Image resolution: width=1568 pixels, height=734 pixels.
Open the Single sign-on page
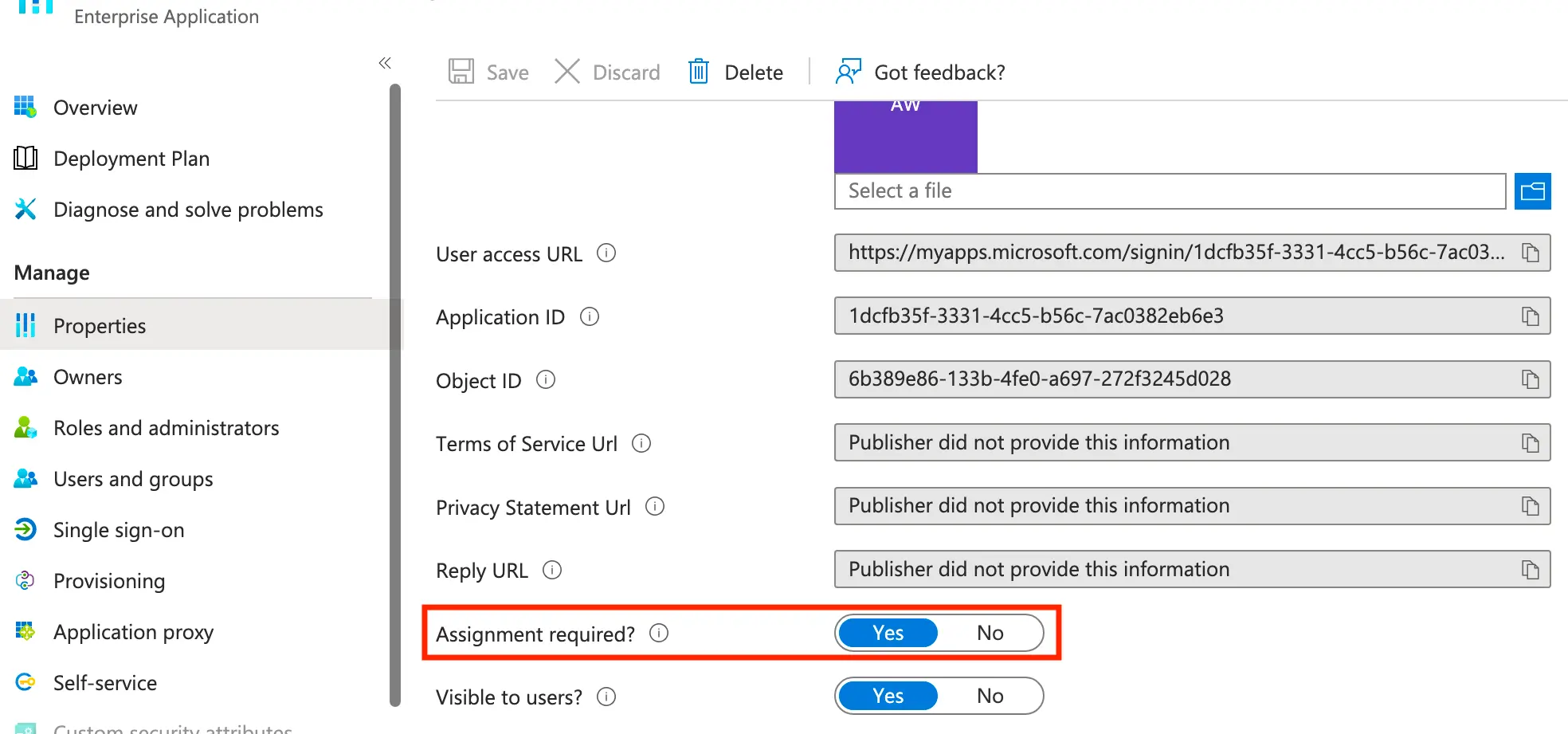point(119,530)
